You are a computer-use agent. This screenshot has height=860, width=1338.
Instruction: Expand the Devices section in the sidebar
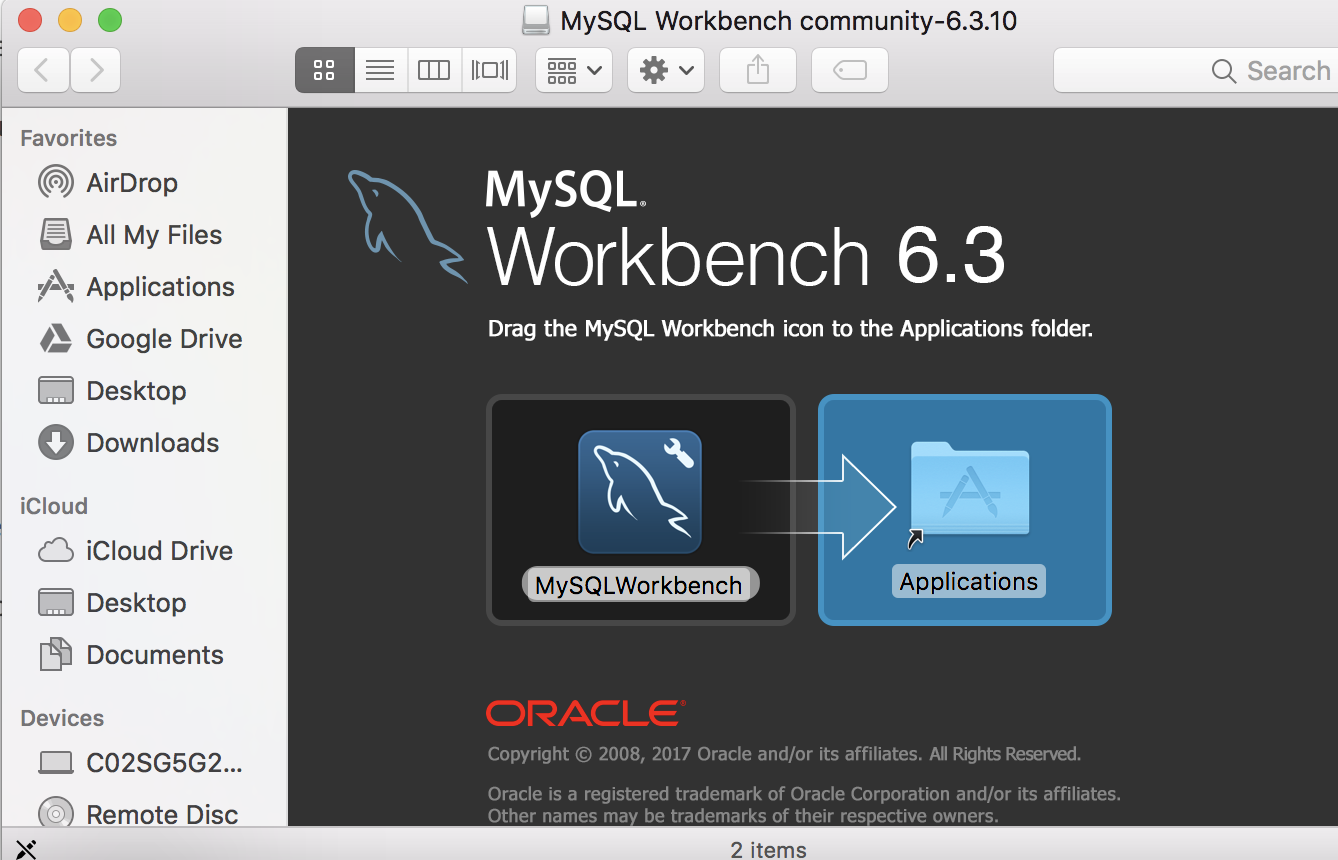point(62,718)
